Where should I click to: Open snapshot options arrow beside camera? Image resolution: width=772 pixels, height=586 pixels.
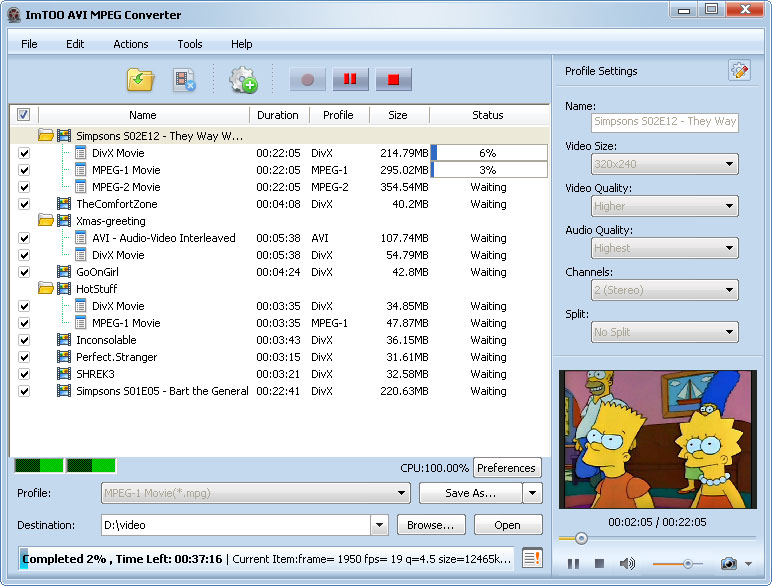(748, 564)
